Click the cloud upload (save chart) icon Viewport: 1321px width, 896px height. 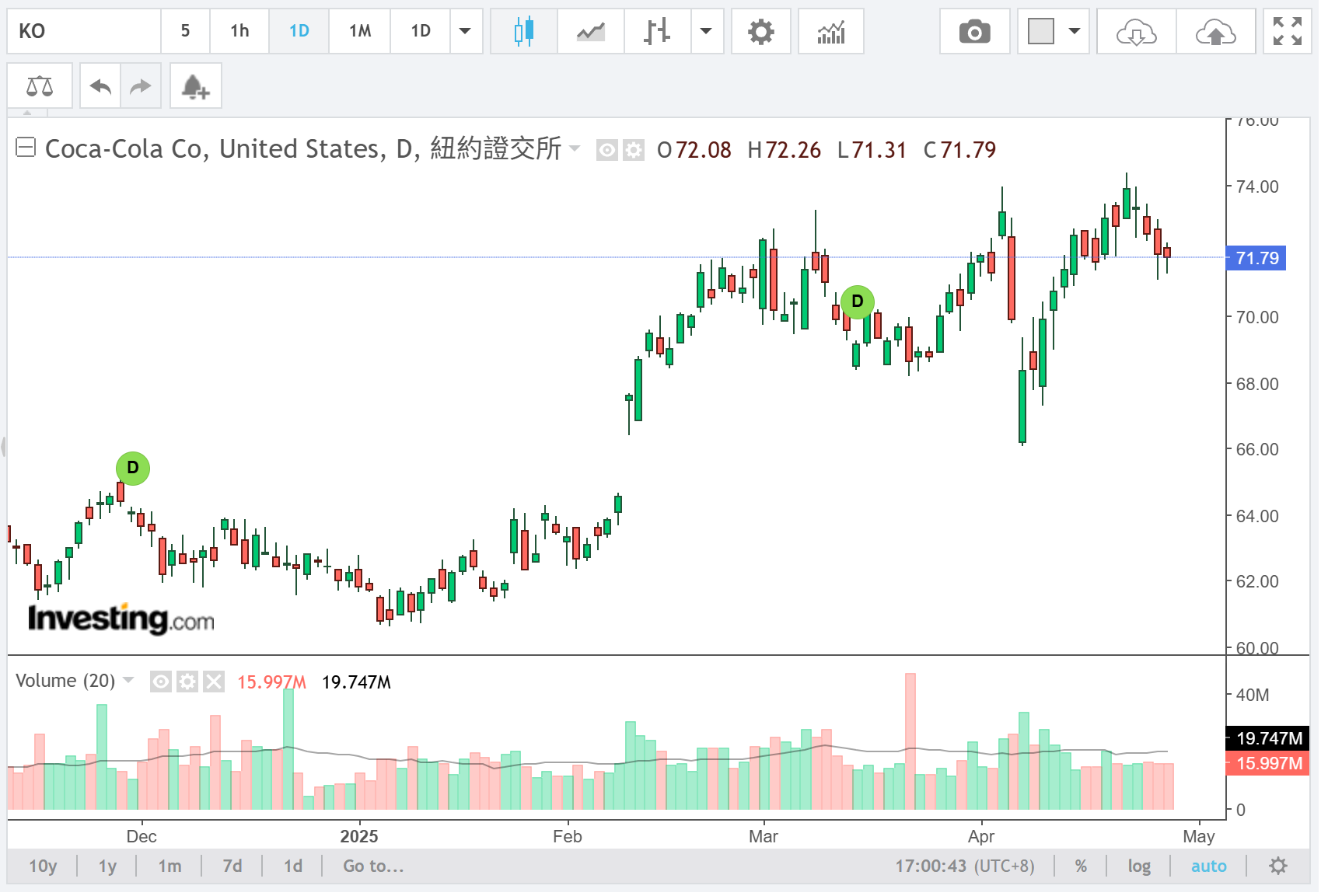1215,31
